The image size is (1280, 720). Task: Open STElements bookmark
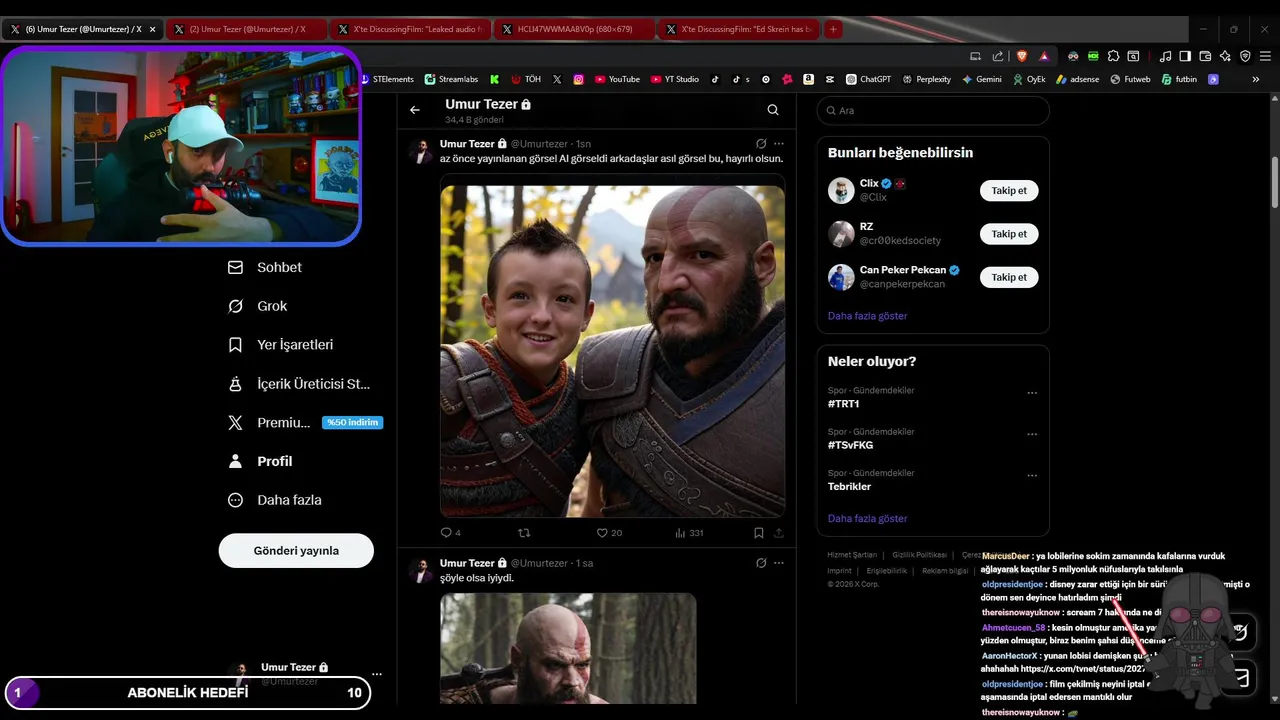[x=388, y=79]
